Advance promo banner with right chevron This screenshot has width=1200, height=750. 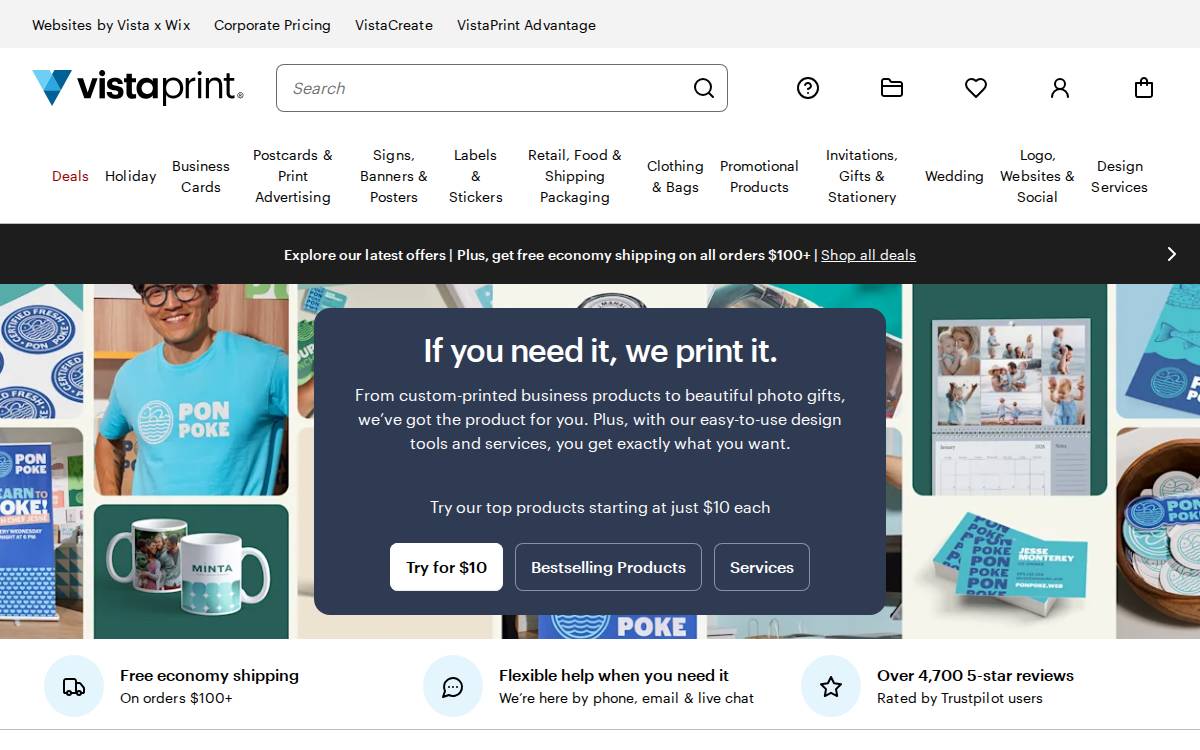[x=1172, y=254]
